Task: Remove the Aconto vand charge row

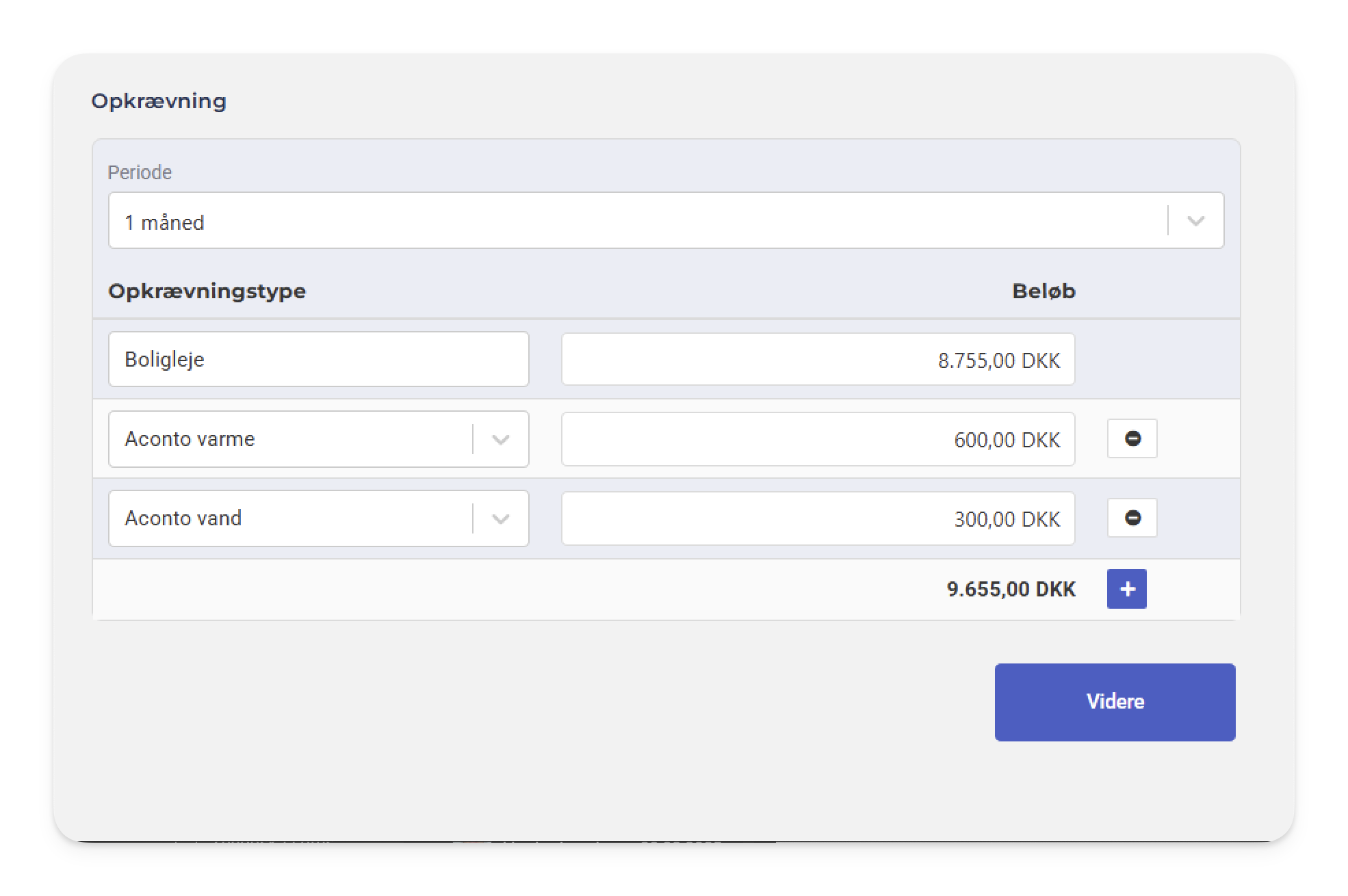Action: click(1132, 518)
